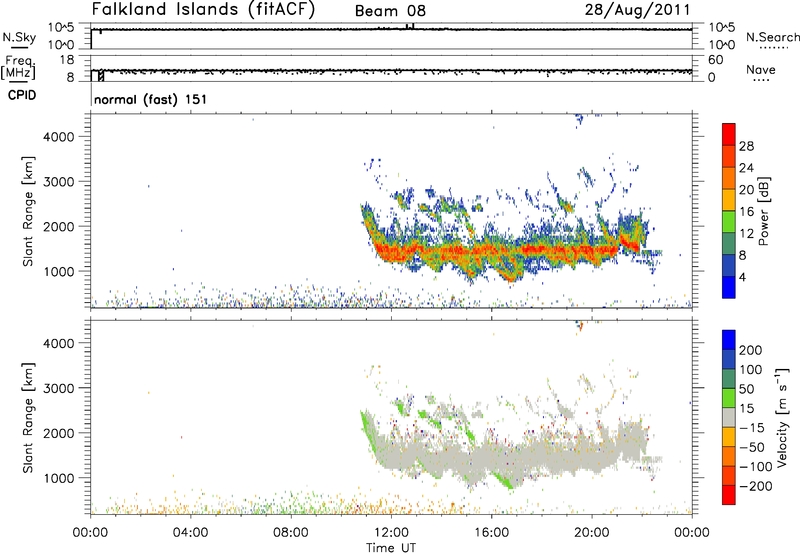The width and height of the screenshot is (800, 554).
Task: Click the 'Freq. [MHz]' label
Action: click(x=19, y=67)
